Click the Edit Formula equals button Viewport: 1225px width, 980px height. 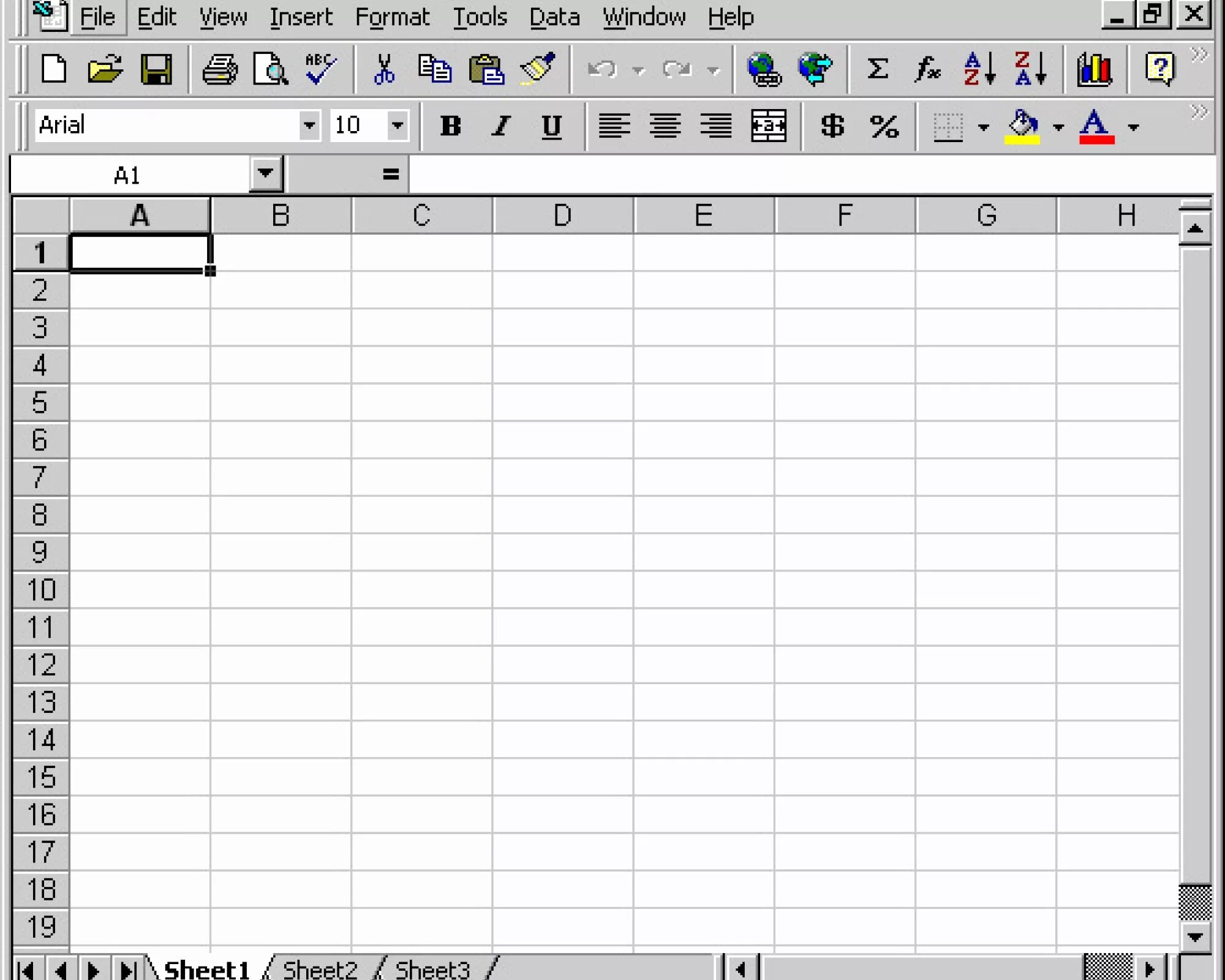(390, 175)
